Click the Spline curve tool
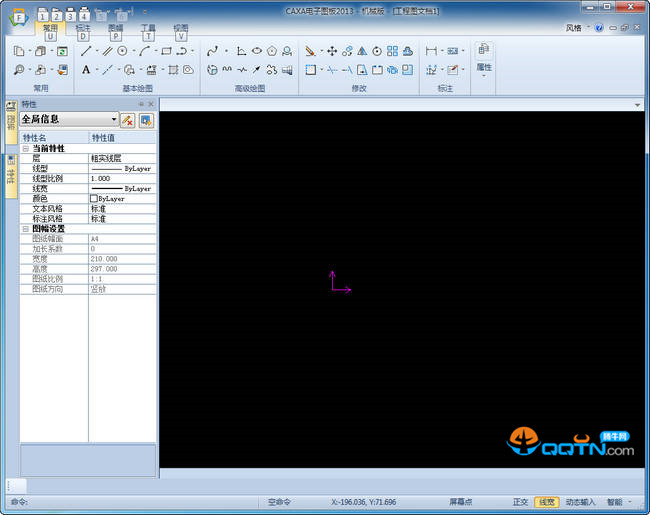The height and width of the screenshot is (515, 650). 212,51
